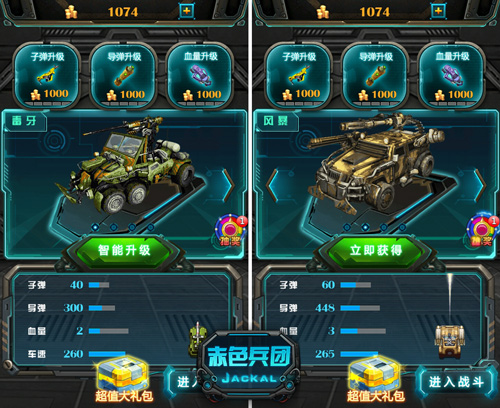
Task: Tap plus icon to add coins, right screen
Action: coord(438,11)
